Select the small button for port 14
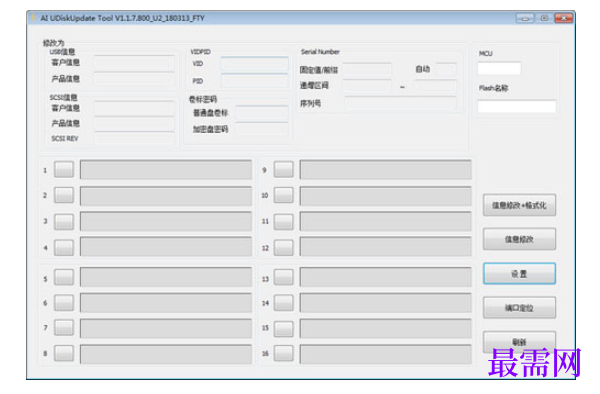This screenshot has height=394, width=600. 284,303
